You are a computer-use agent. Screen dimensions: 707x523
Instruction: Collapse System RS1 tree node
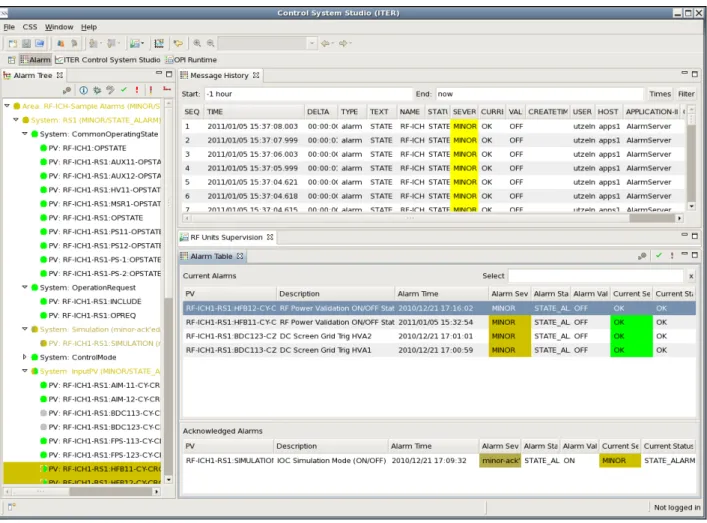coord(16,120)
